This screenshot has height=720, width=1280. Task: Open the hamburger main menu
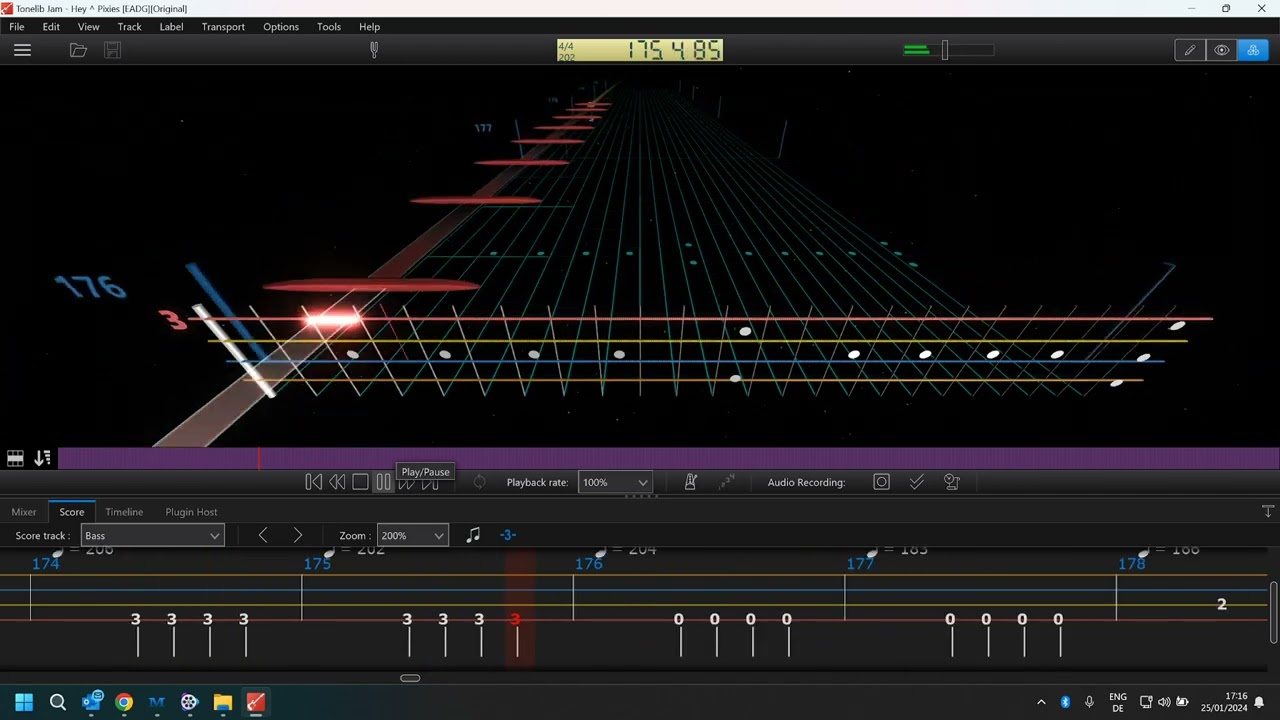22,50
